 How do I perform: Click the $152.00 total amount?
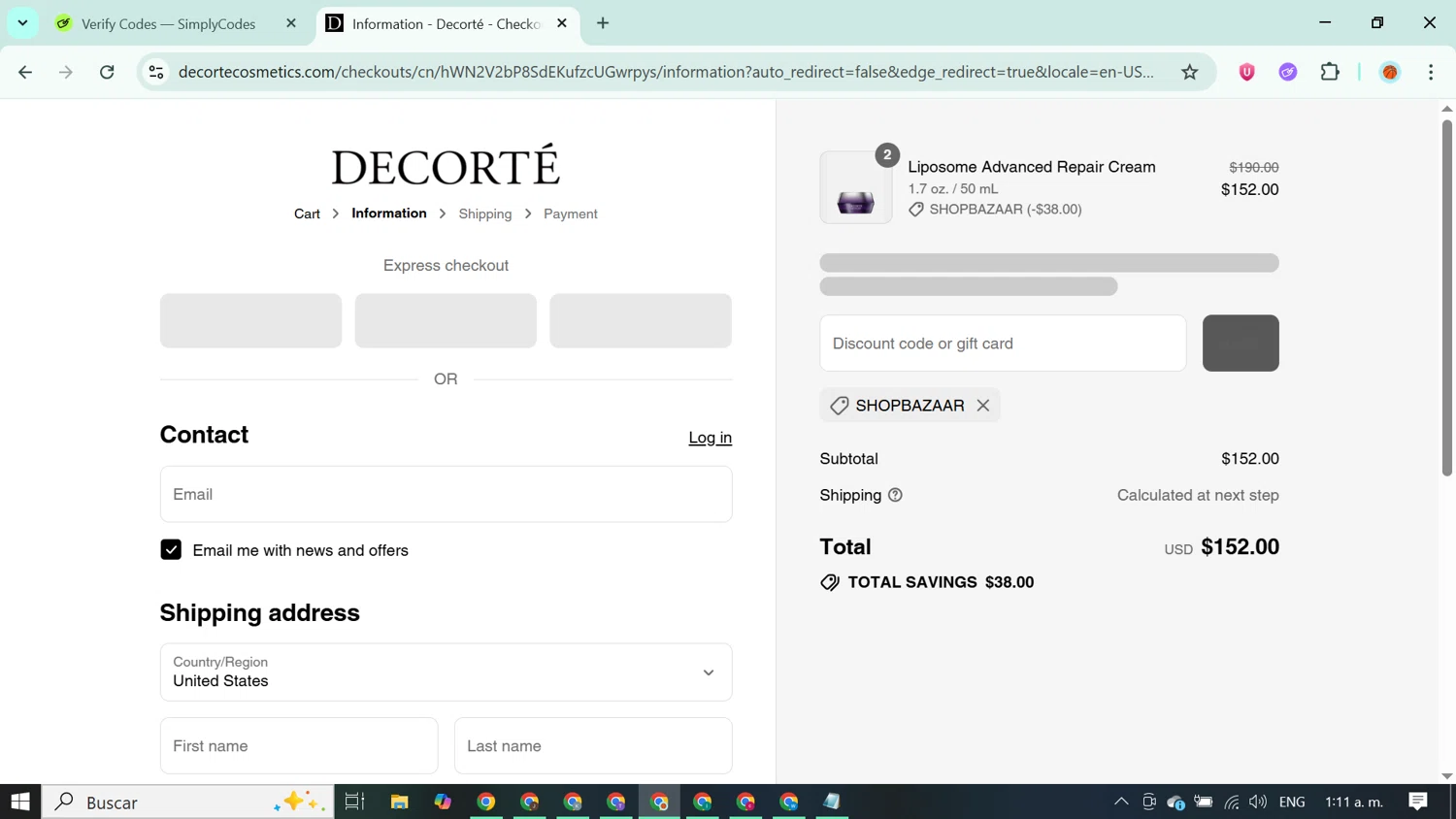pyautogui.click(x=1241, y=546)
